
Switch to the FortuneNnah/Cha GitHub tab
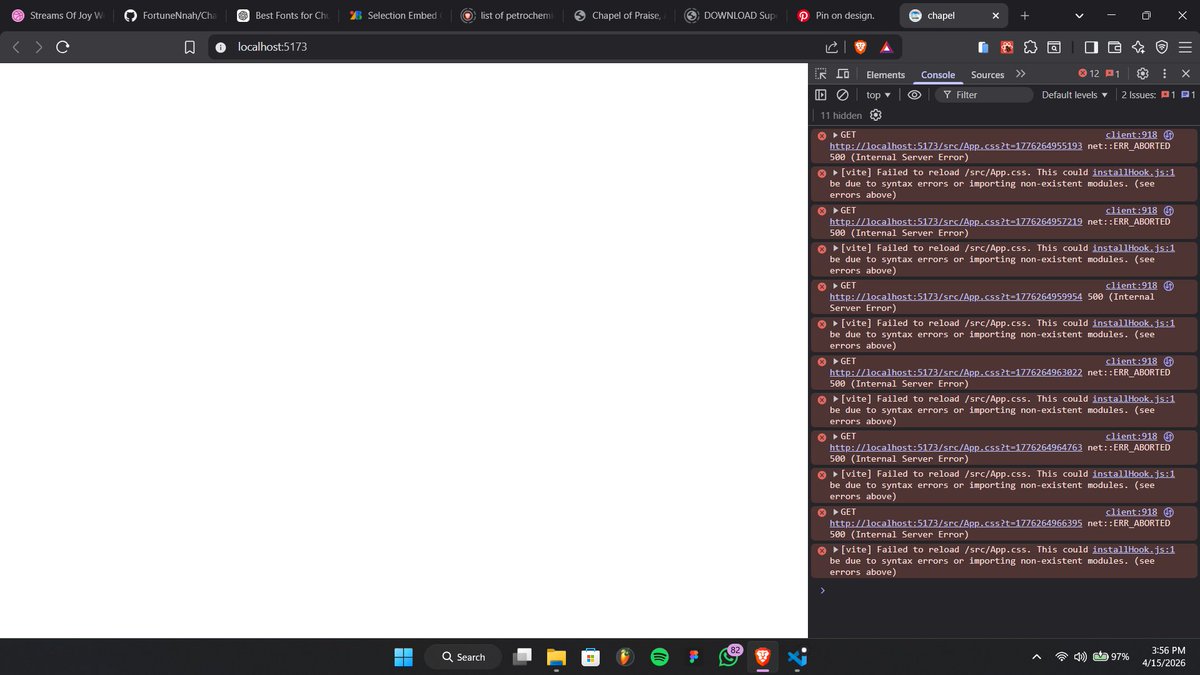(x=172, y=15)
